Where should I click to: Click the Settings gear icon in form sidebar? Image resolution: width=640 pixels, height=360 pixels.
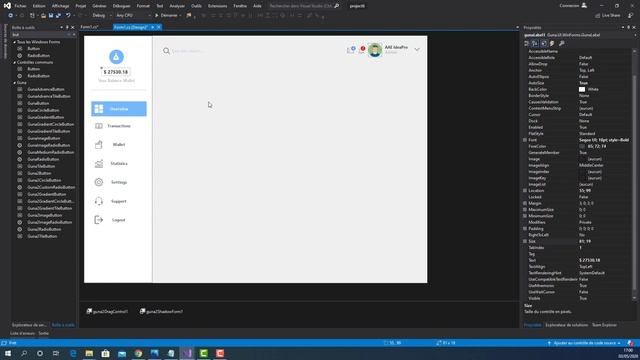point(99,182)
